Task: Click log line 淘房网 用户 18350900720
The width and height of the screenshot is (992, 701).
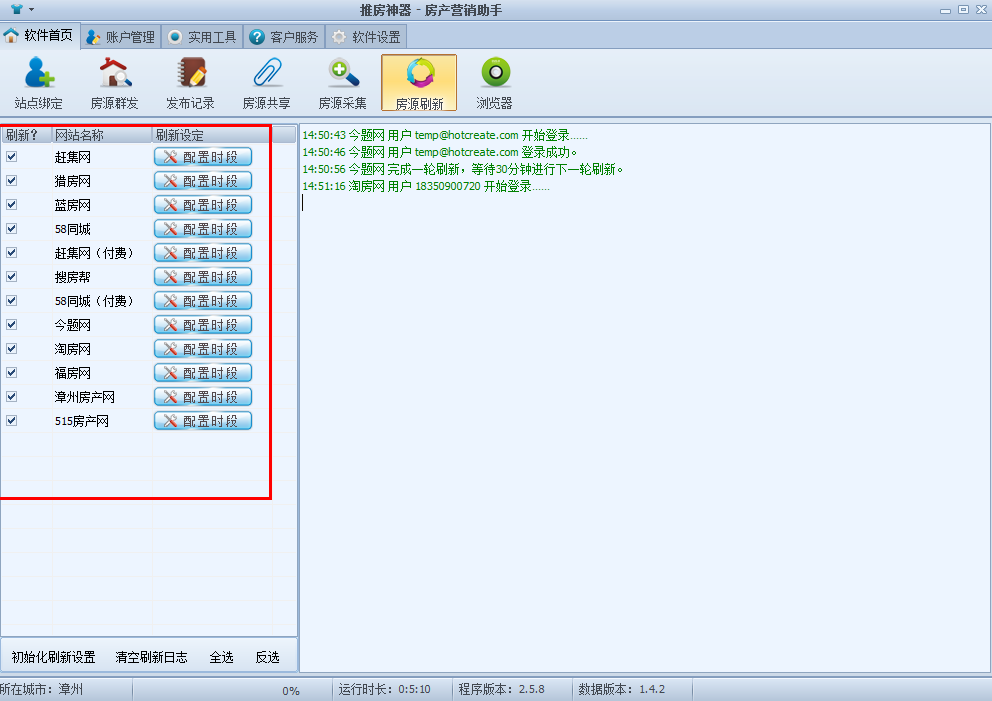Action: click(426, 187)
